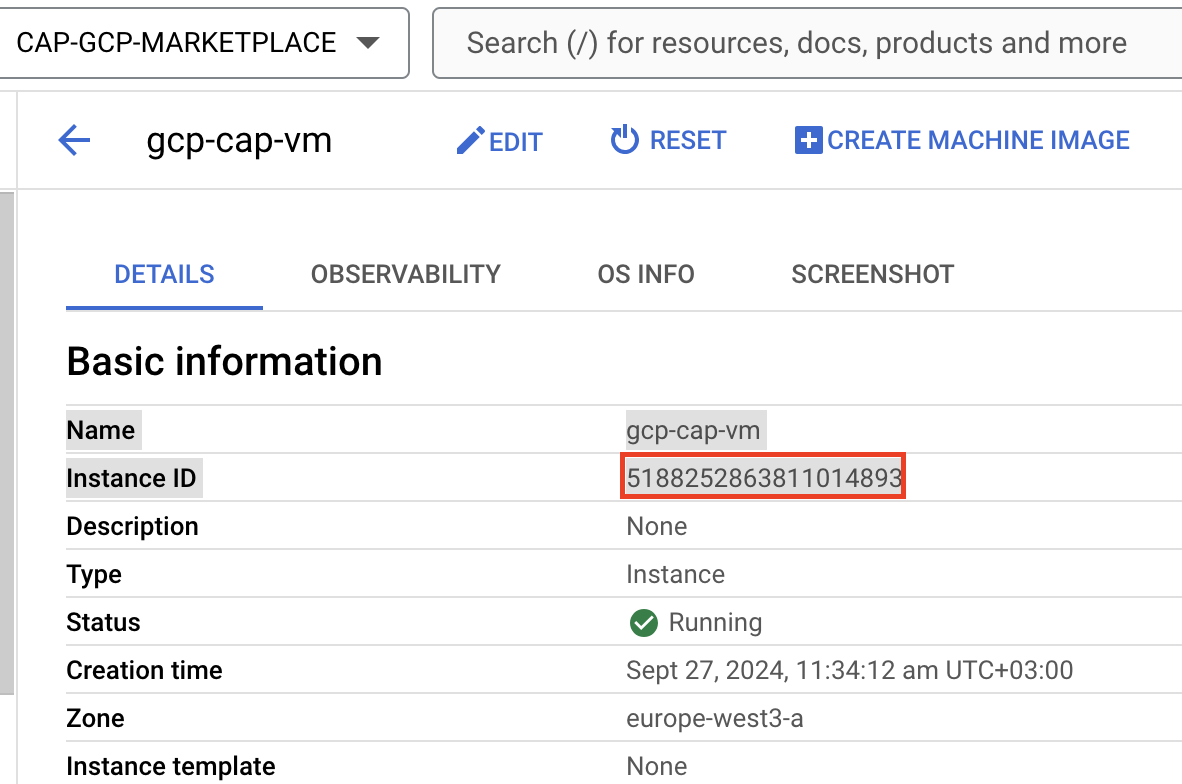Focus the resources search field
Viewport: 1182px width, 784px height.
pyautogui.click(x=800, y=43)
